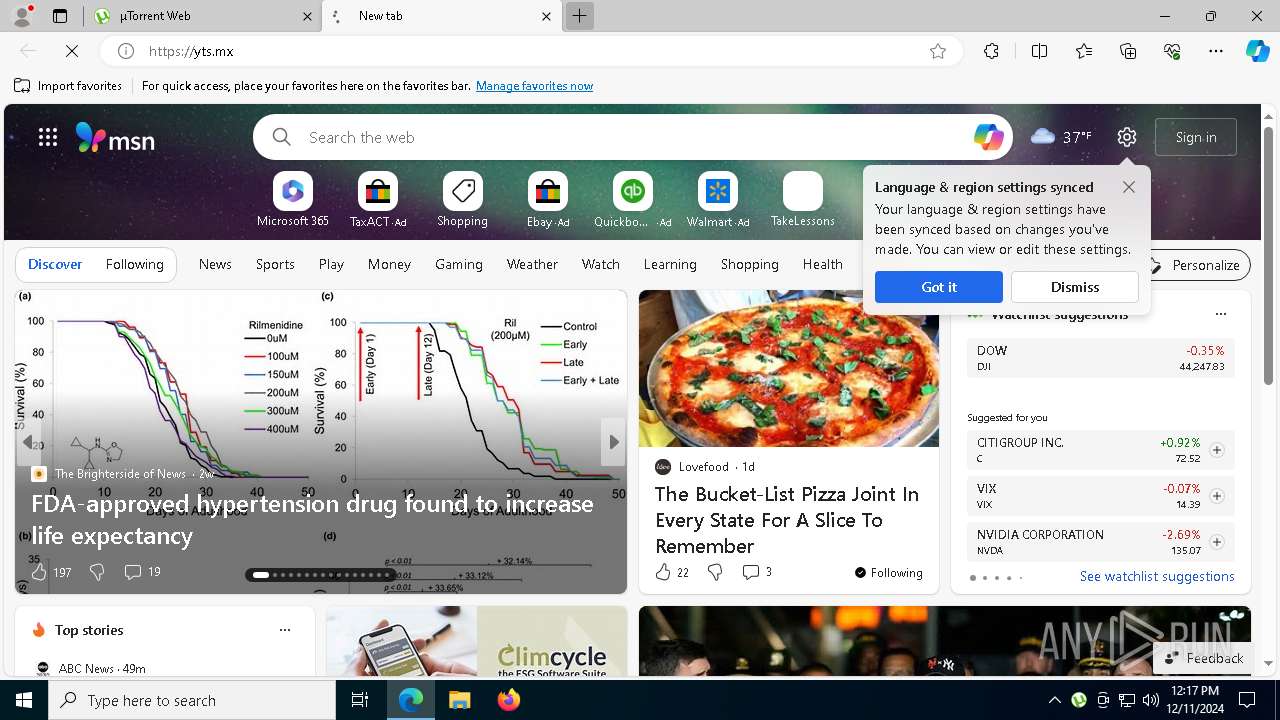
Task: Add yts.mx page to favorites star
Action: click(938, 51)
